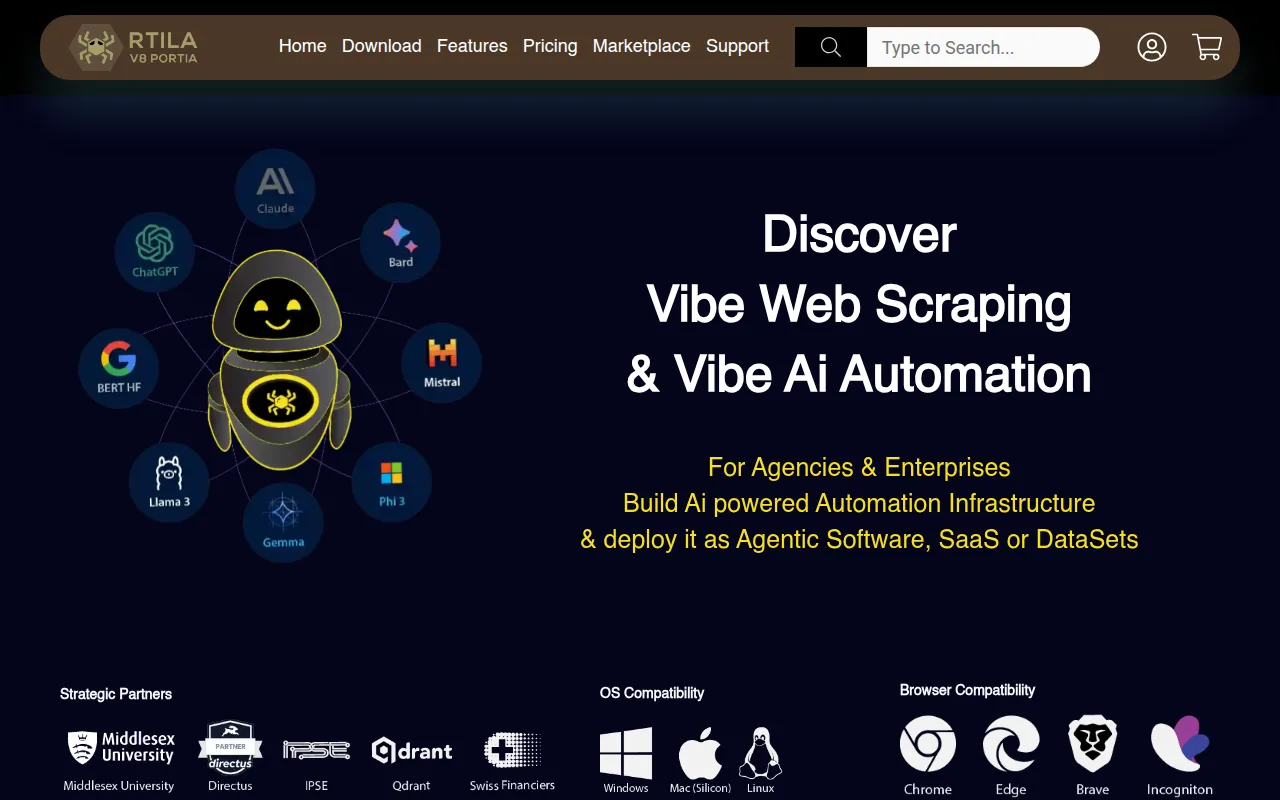Click the 'OS Compatibility' heading
The height and width of the screenshot is (800, 1280).
click(652, 693)
